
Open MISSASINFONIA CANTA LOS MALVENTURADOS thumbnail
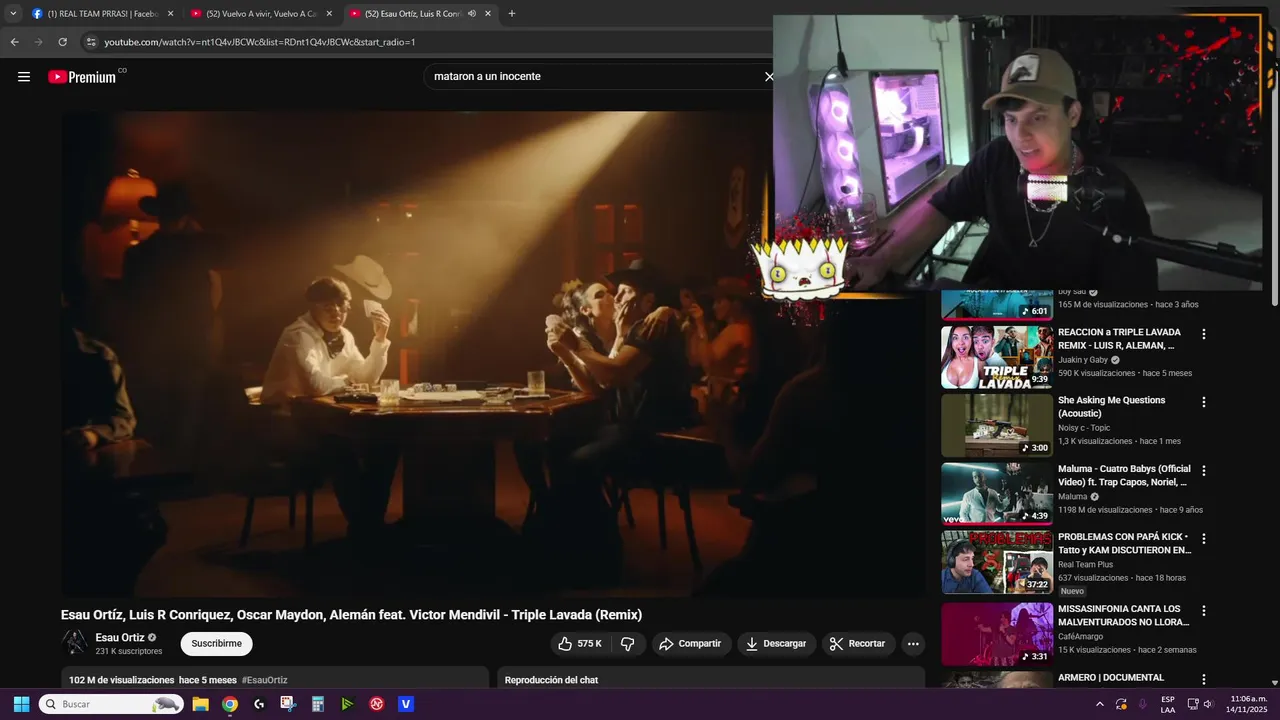(997, 633)
